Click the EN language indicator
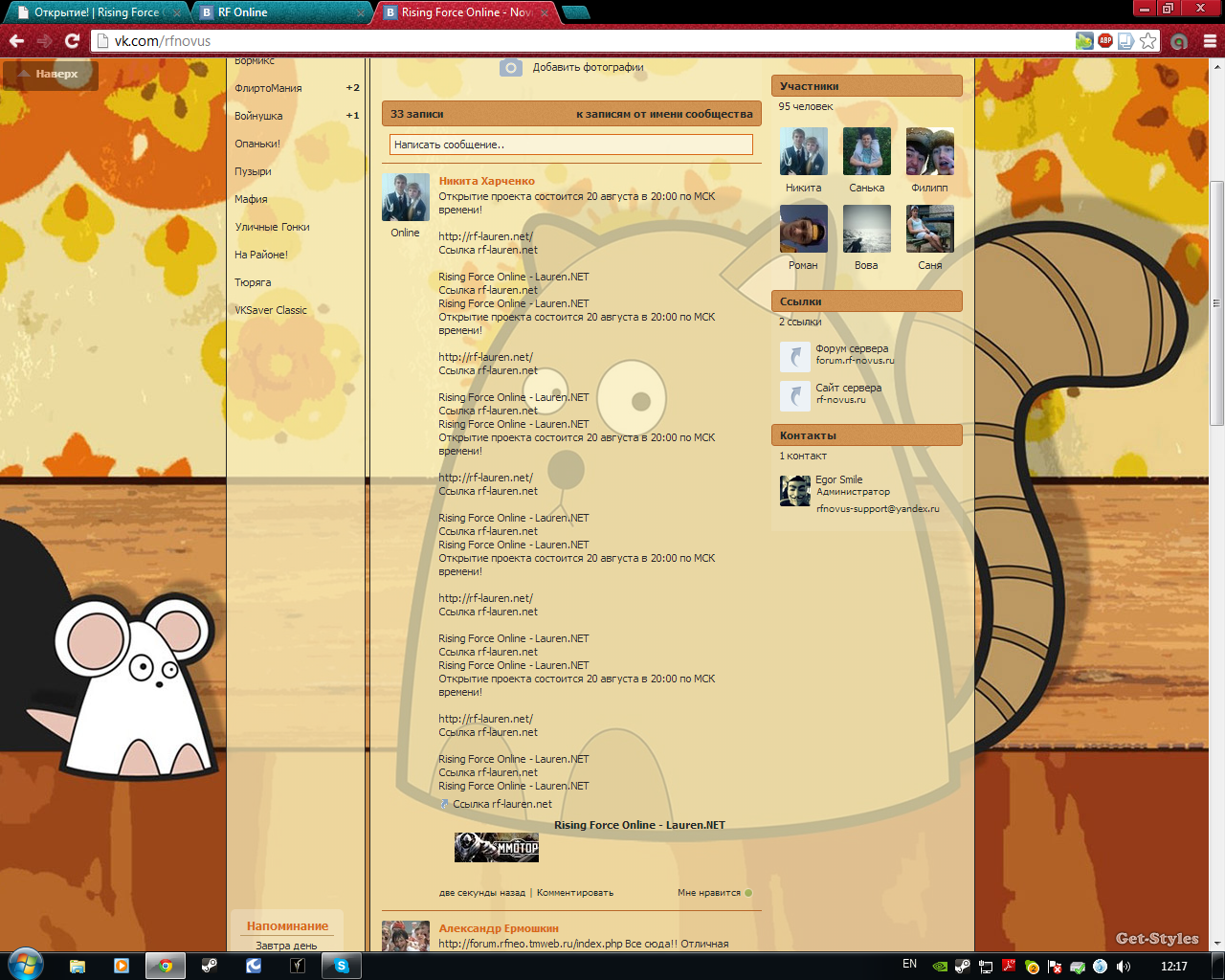 (x=909, y=965)
